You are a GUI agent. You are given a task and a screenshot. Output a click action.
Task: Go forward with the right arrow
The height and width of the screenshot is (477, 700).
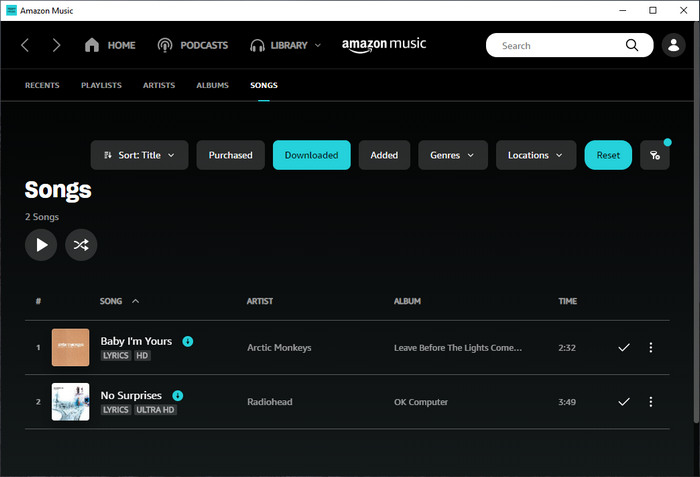pyautogui.click(x=56, y=45)
